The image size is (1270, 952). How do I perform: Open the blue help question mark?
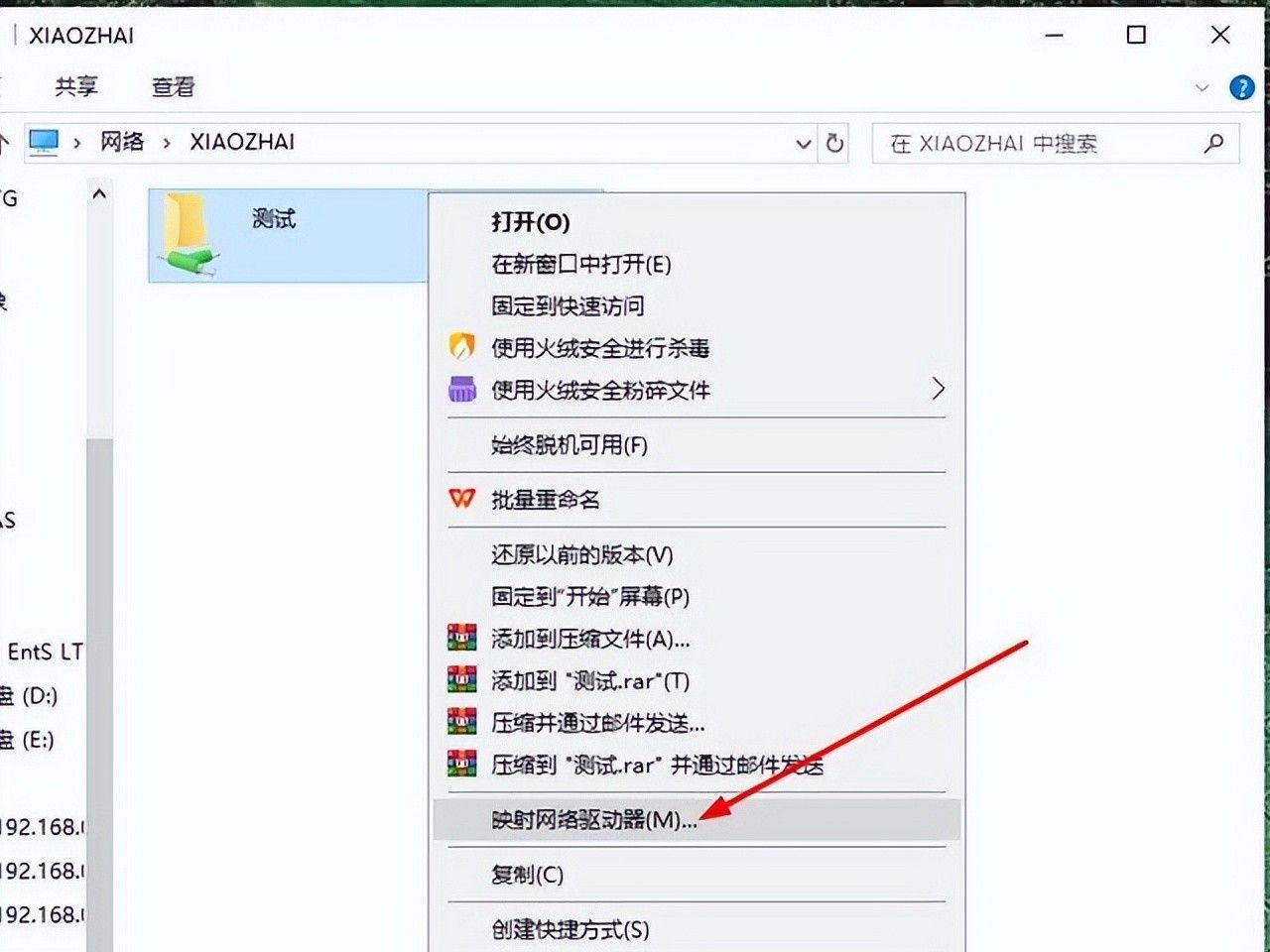[x=1241, y=87]
